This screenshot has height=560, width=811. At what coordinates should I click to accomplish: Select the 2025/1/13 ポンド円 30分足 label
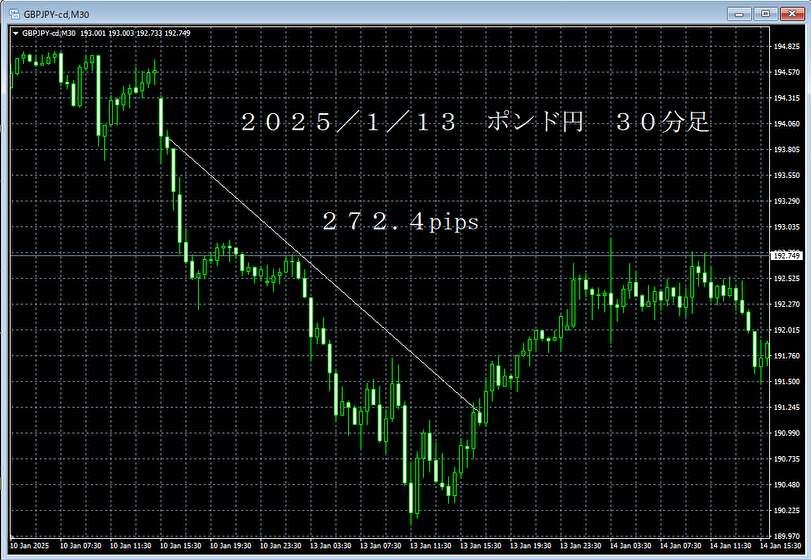tap(475, 123)
